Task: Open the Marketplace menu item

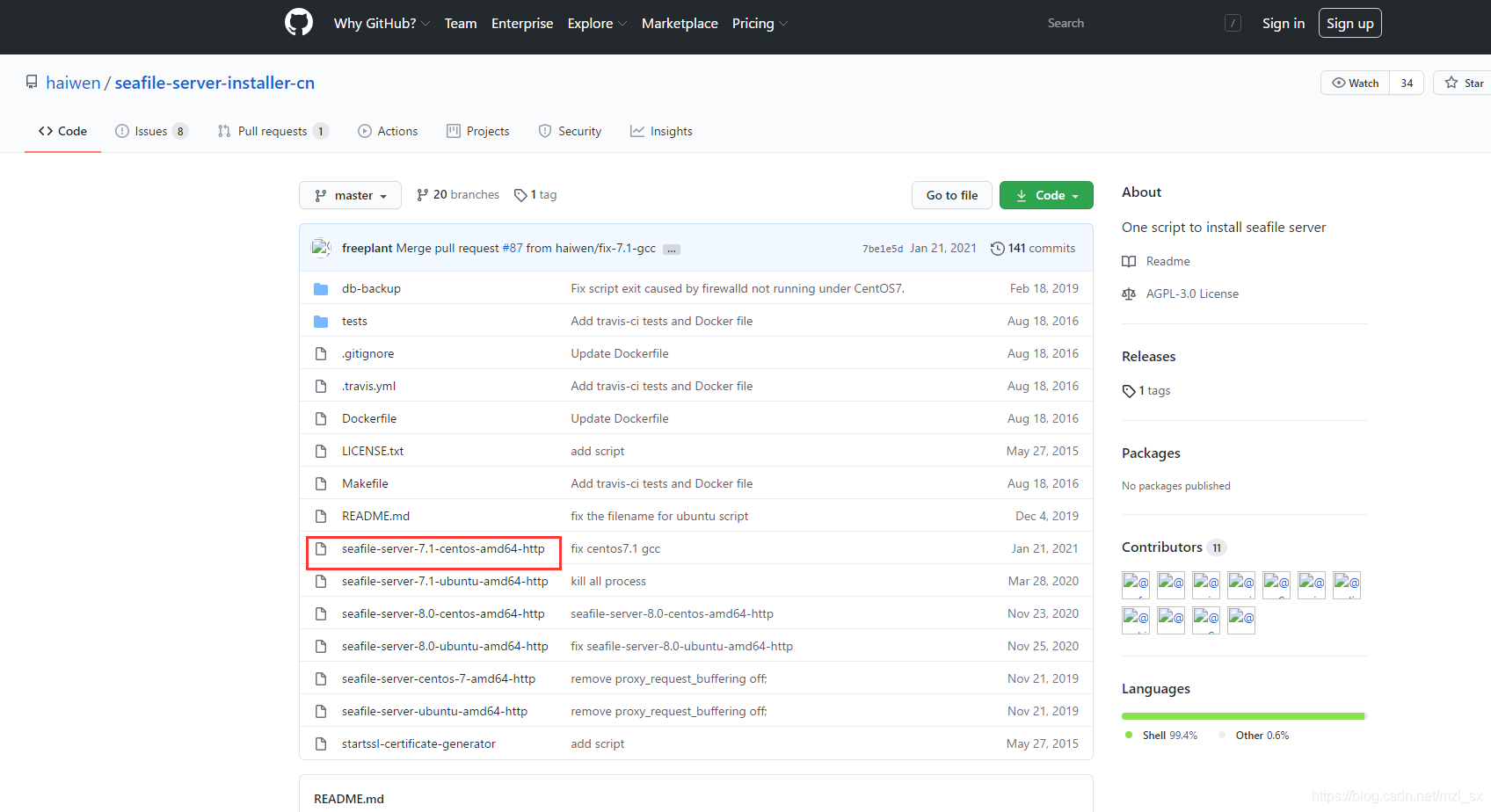Action: (680, 24)
